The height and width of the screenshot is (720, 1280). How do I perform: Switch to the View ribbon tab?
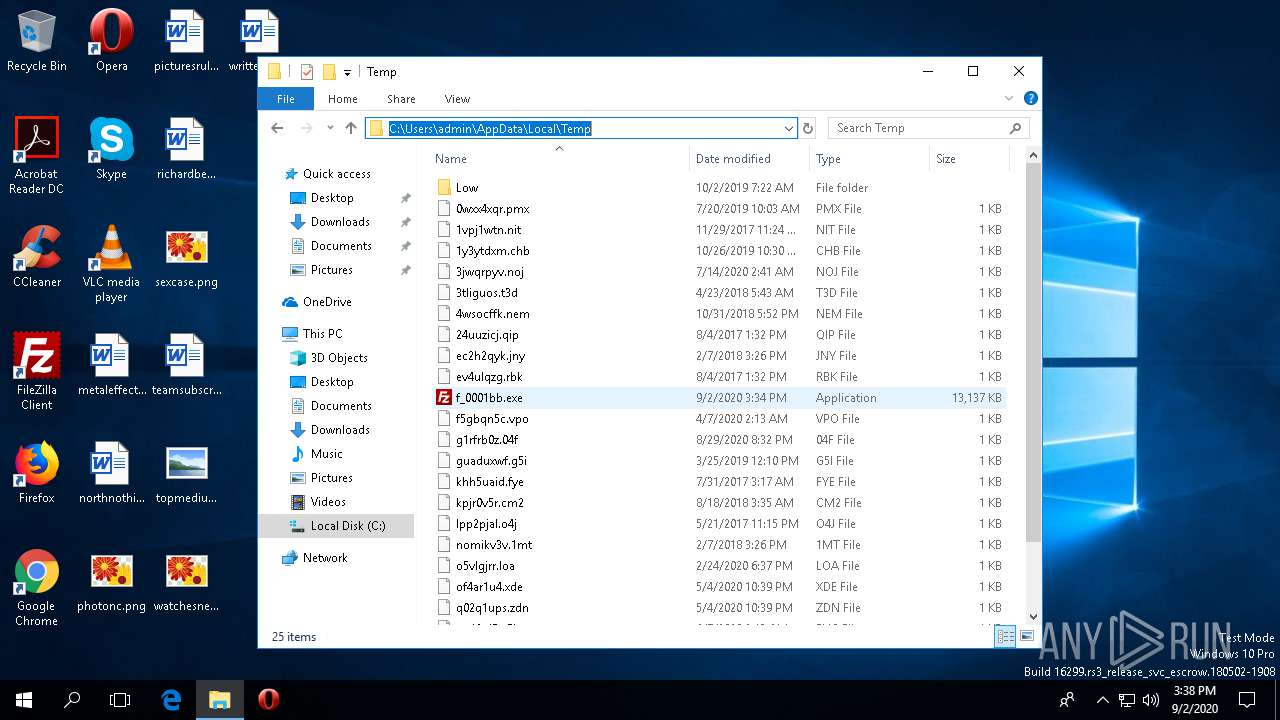(457, 99)
